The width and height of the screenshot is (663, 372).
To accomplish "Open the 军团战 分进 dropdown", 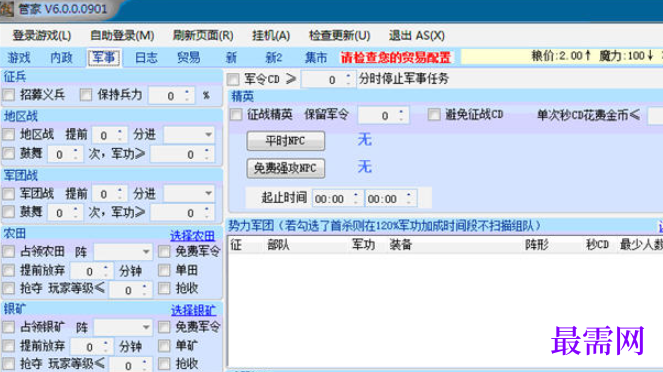I will click(188, 194).
